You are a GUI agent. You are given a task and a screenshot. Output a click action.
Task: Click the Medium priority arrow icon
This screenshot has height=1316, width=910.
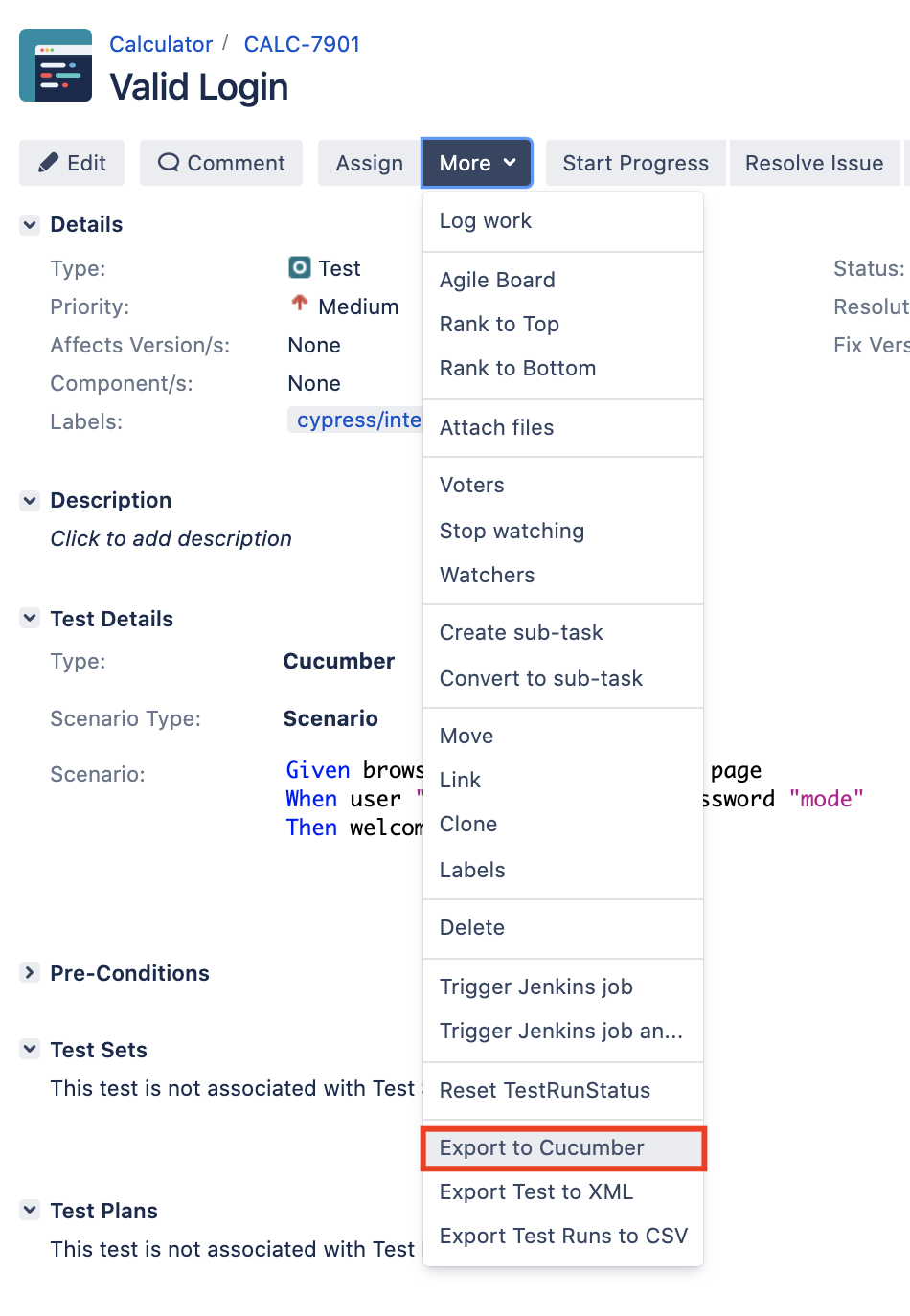300,304
